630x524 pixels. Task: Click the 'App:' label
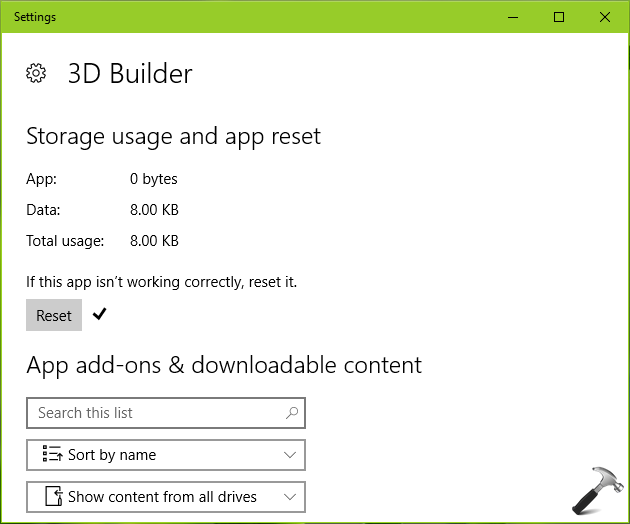(x=41, y=179)
